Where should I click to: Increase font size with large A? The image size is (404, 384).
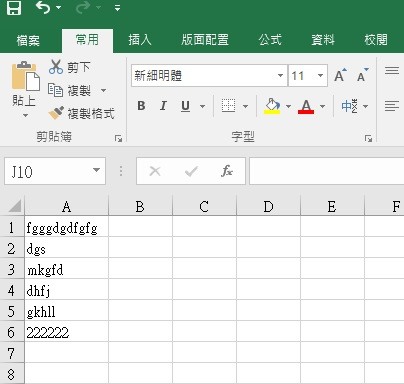(x=340, y=76)
